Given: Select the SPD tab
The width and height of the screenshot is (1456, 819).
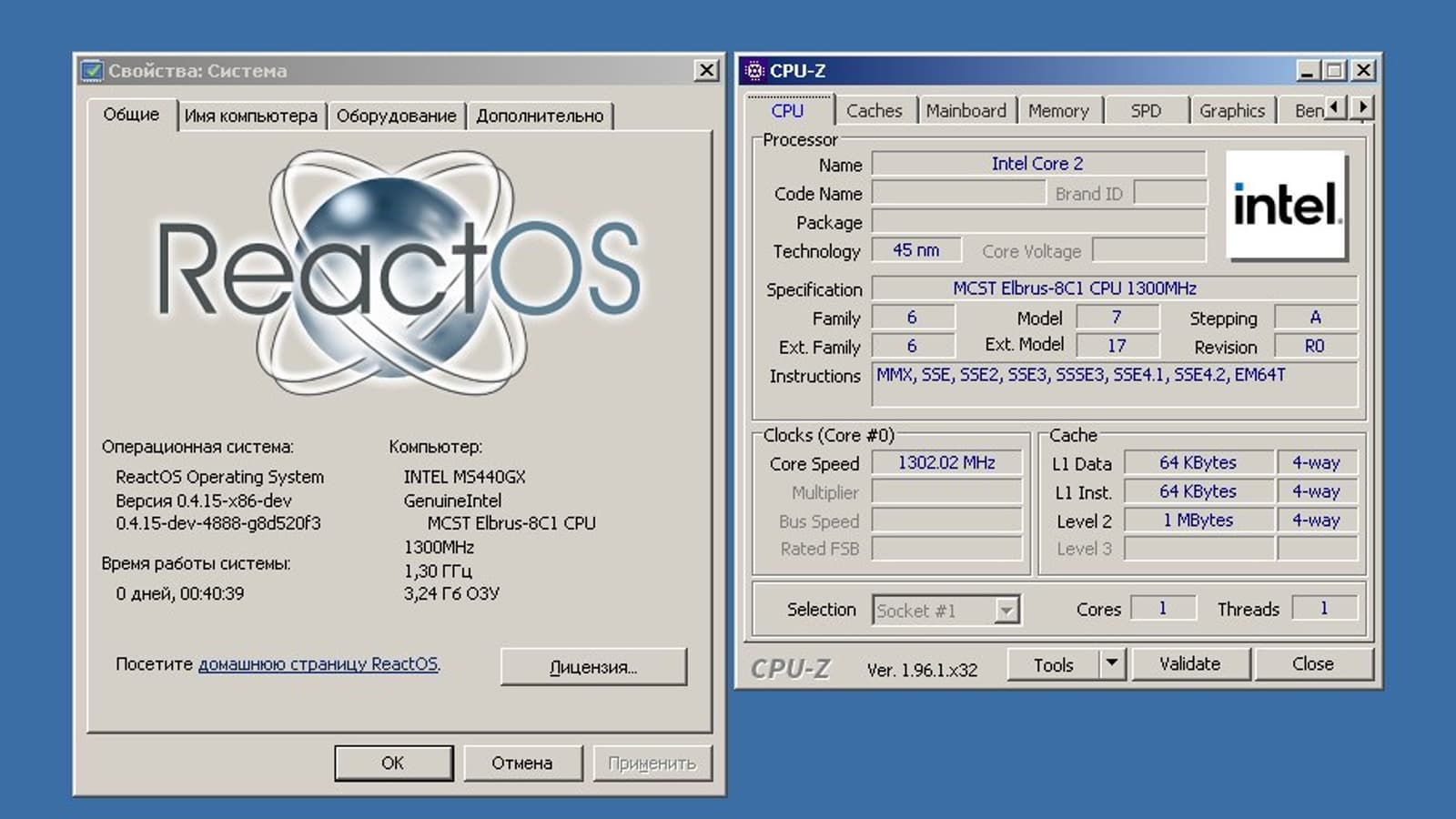Looking at the screenshot, I should [1146, 111].
